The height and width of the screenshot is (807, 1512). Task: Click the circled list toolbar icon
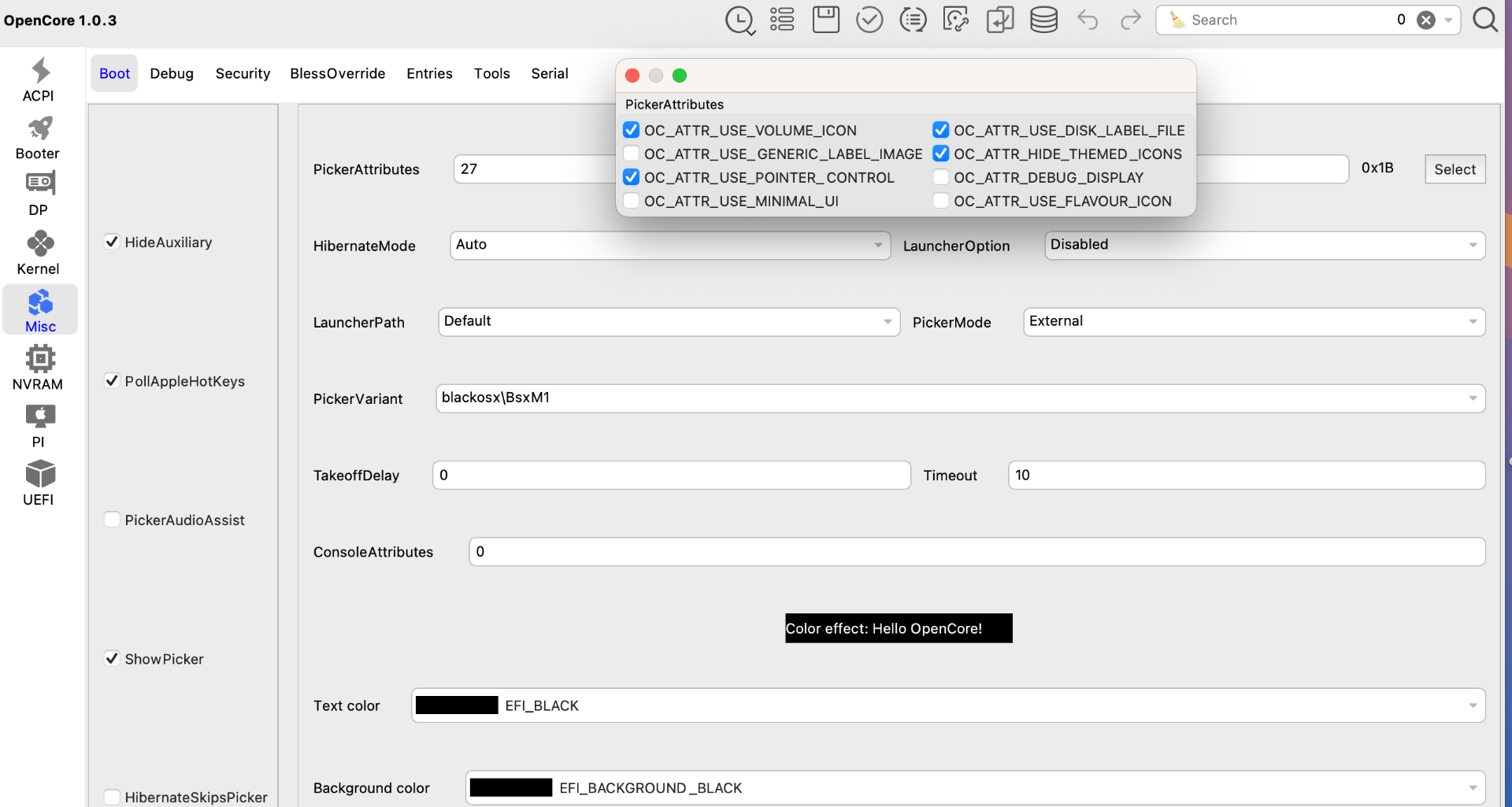[x=913, y=20]
